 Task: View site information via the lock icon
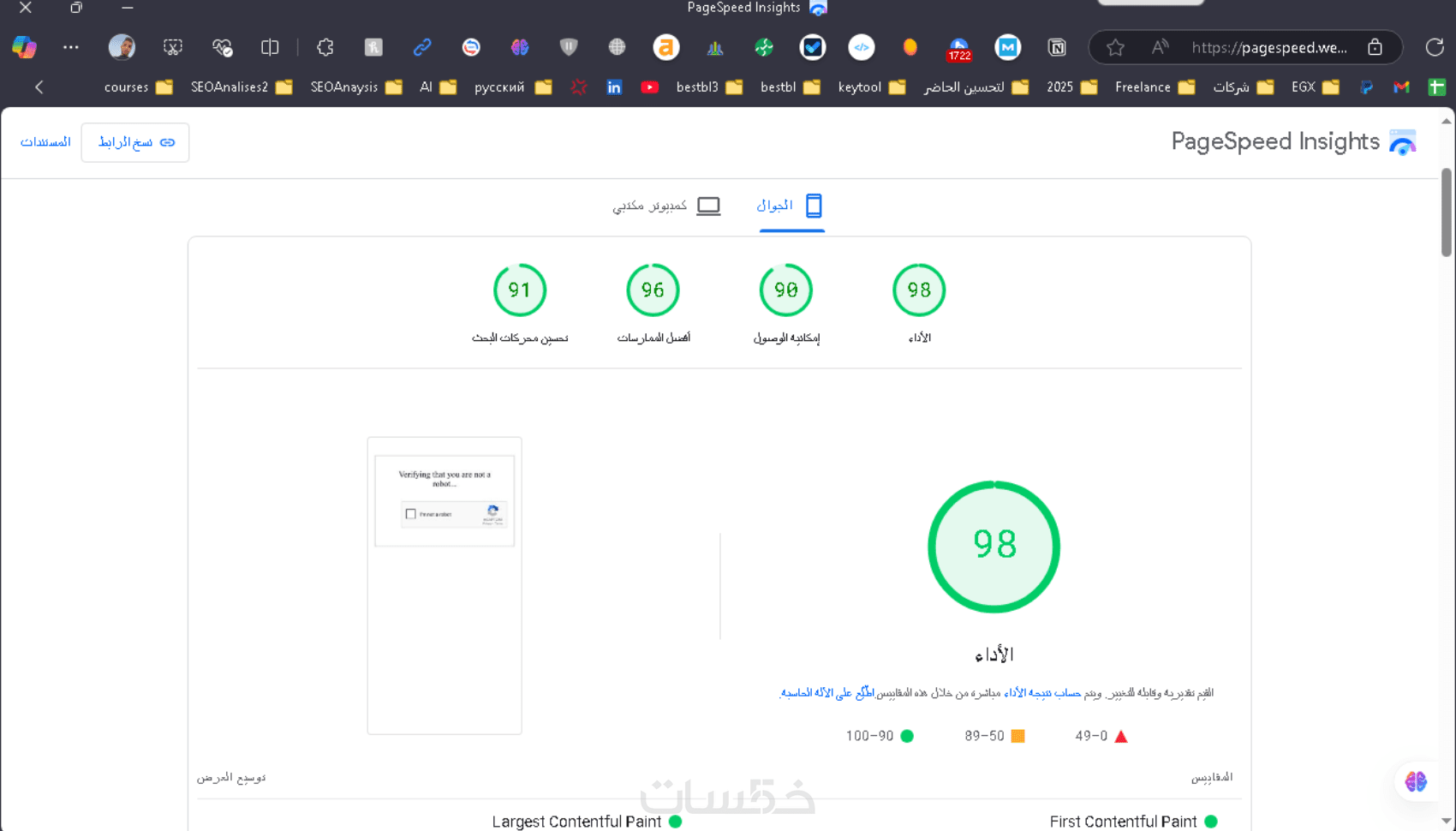1375,47
